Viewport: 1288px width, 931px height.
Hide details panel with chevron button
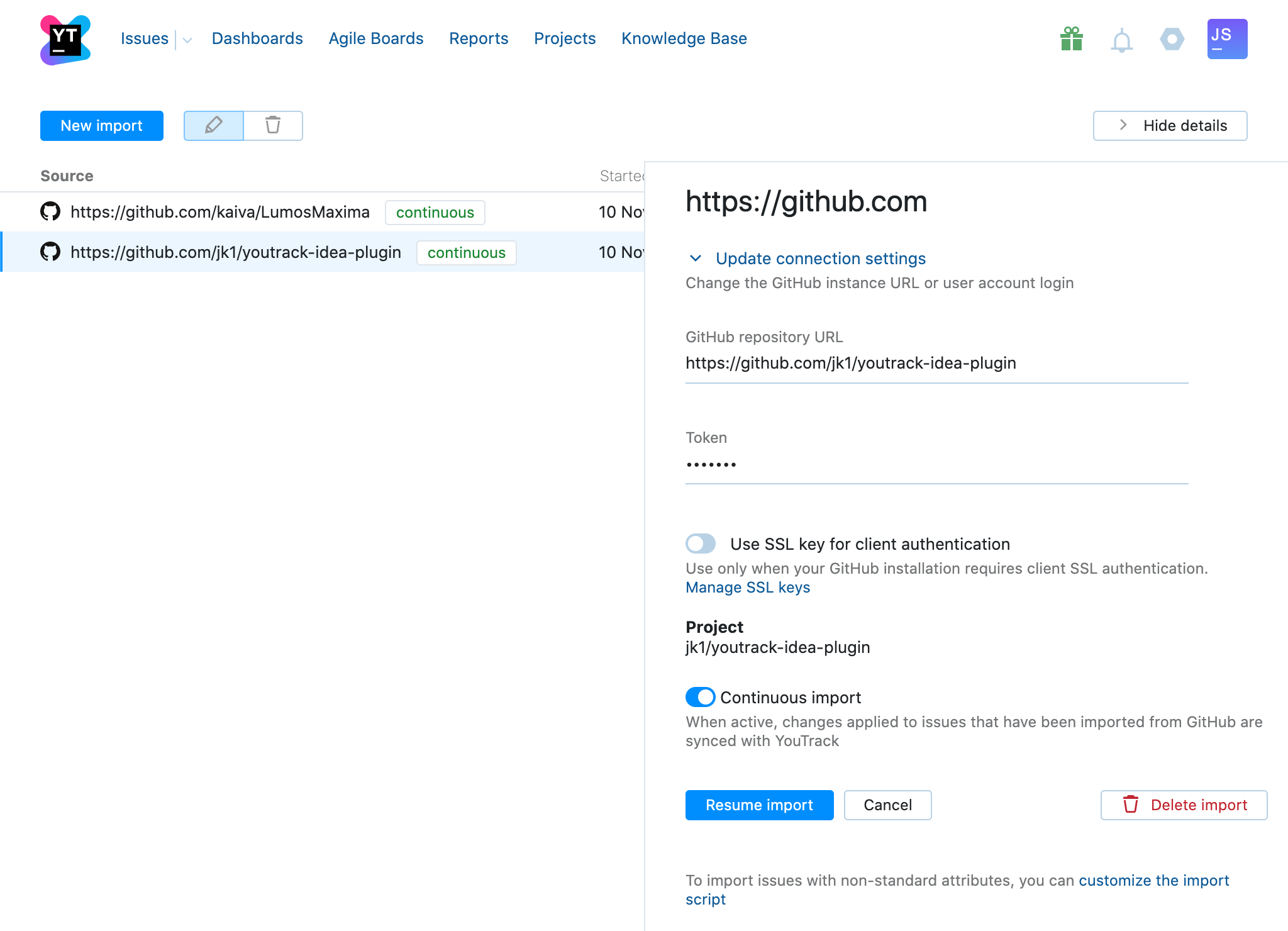[1170, 126]
